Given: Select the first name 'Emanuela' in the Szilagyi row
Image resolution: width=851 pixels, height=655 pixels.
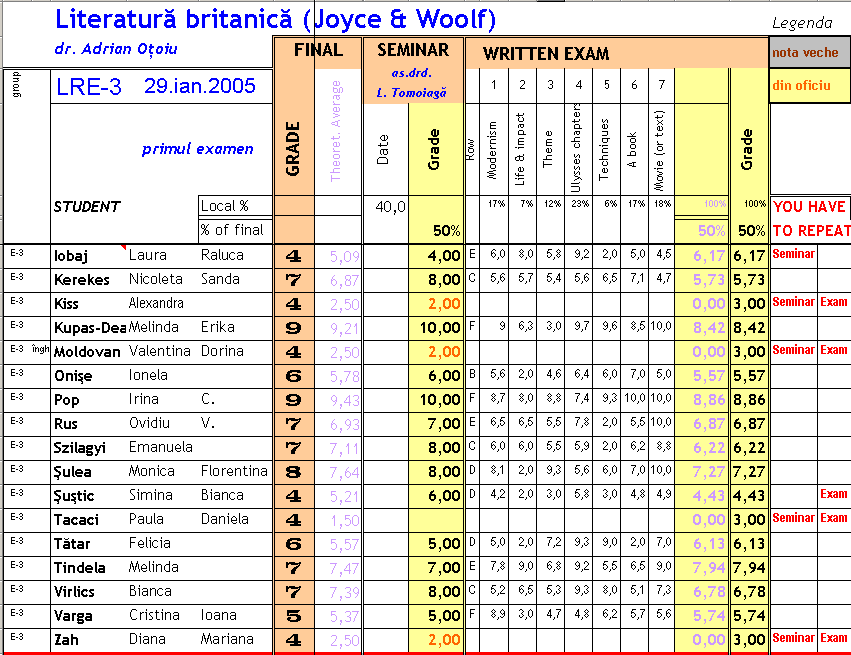Looking at the screenshot, I should pyautogui.click(x=161, y=447).
